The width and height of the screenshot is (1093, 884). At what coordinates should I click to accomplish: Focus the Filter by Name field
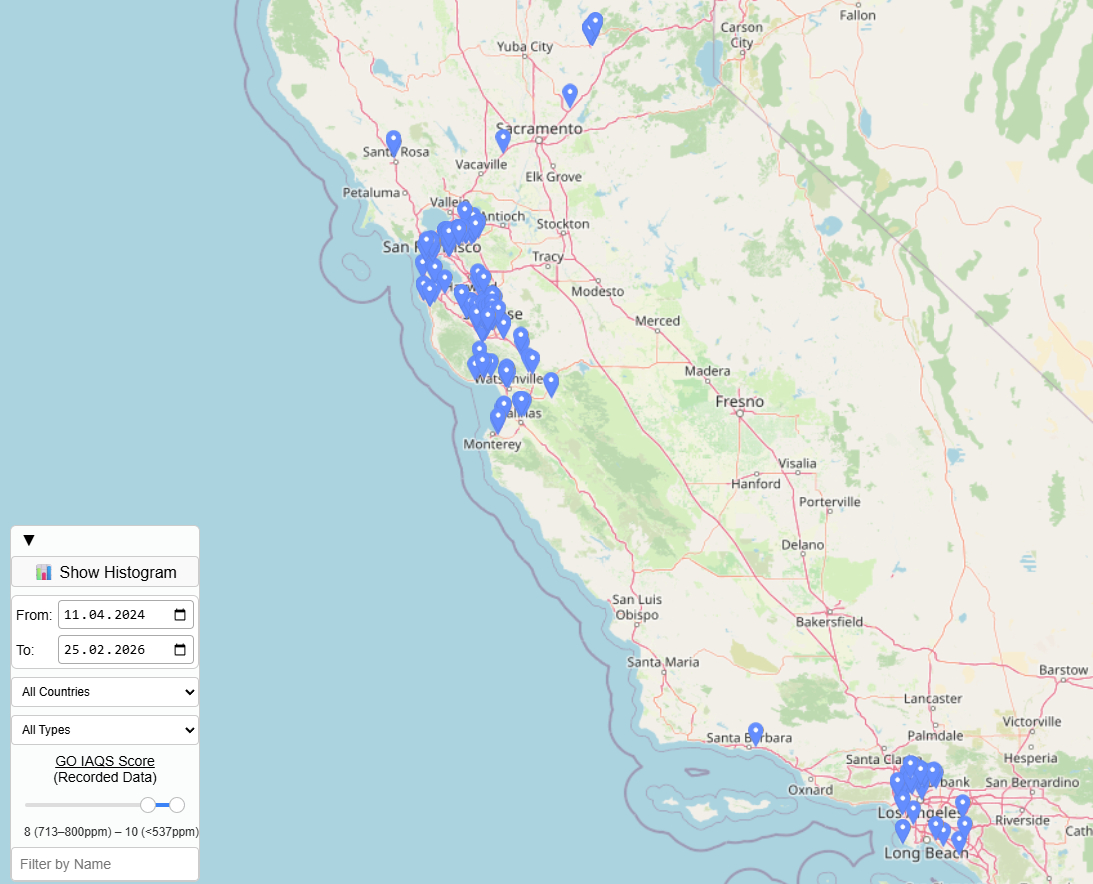tap(105, 864)
